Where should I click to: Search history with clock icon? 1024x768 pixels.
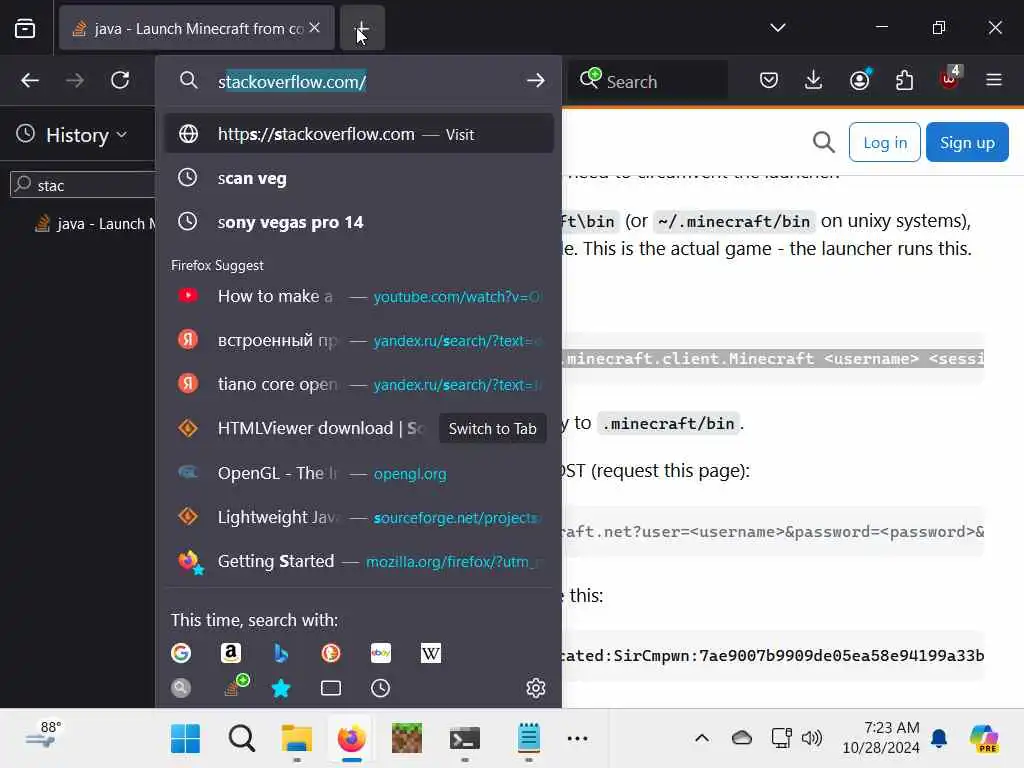381,688
